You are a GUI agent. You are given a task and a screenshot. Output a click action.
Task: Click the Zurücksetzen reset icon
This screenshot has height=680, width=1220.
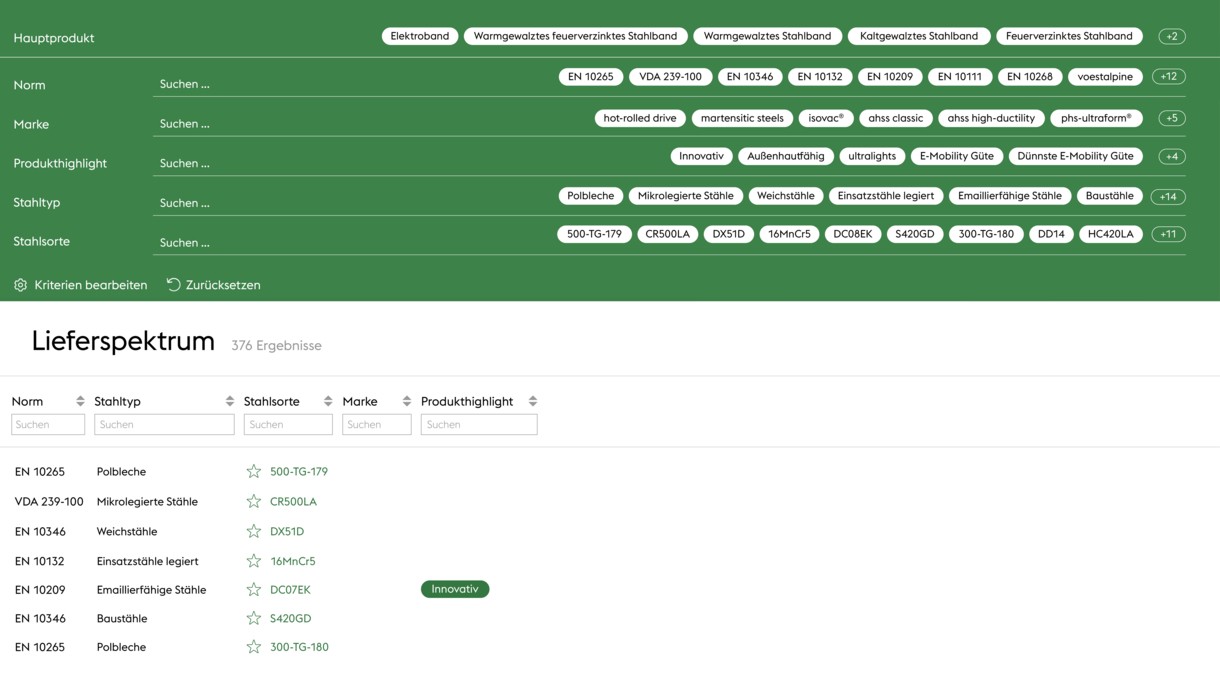173,285
